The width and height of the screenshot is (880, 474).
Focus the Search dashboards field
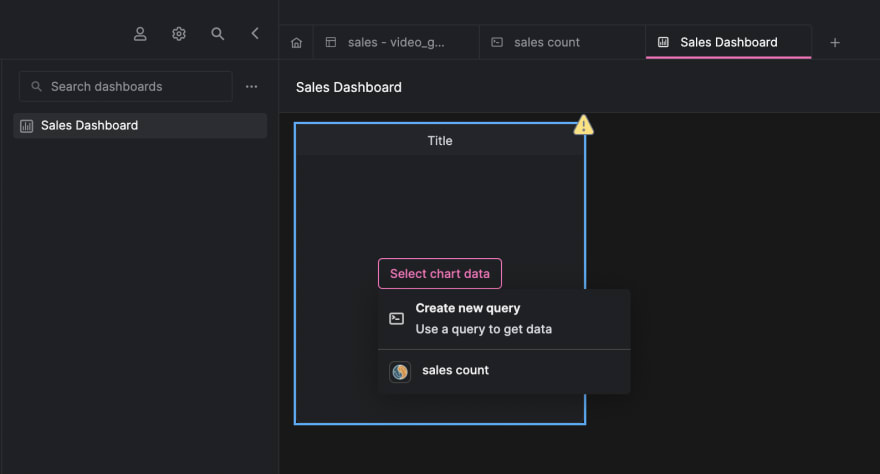pyautogui.click(x=126, y=86)
